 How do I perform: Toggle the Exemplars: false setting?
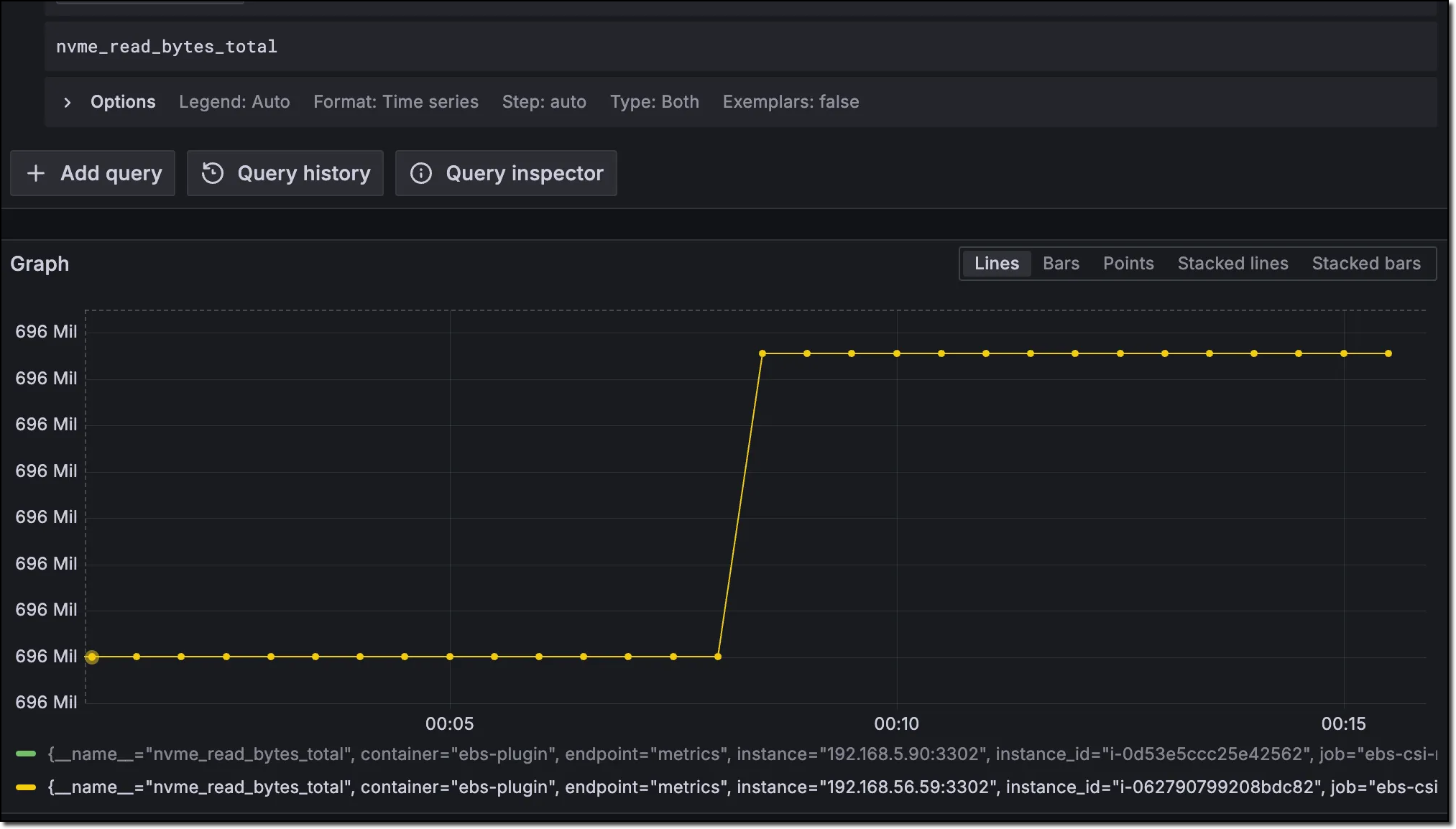pyautogui.click(x=790, y=102)
